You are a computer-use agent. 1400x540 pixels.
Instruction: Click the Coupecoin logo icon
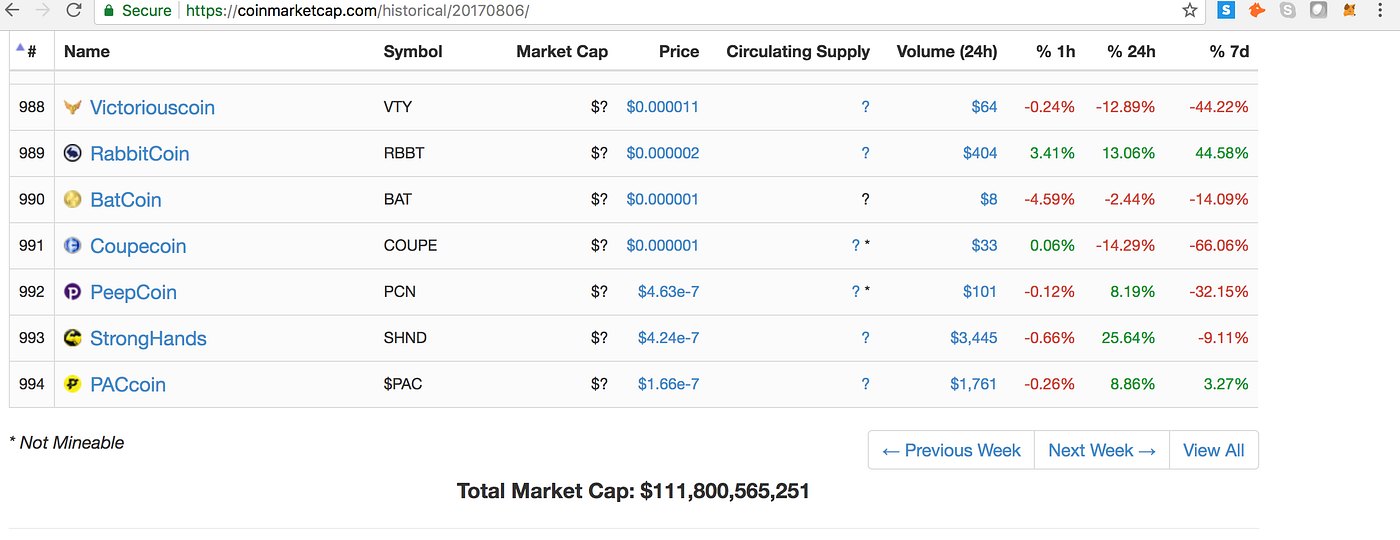72,245
